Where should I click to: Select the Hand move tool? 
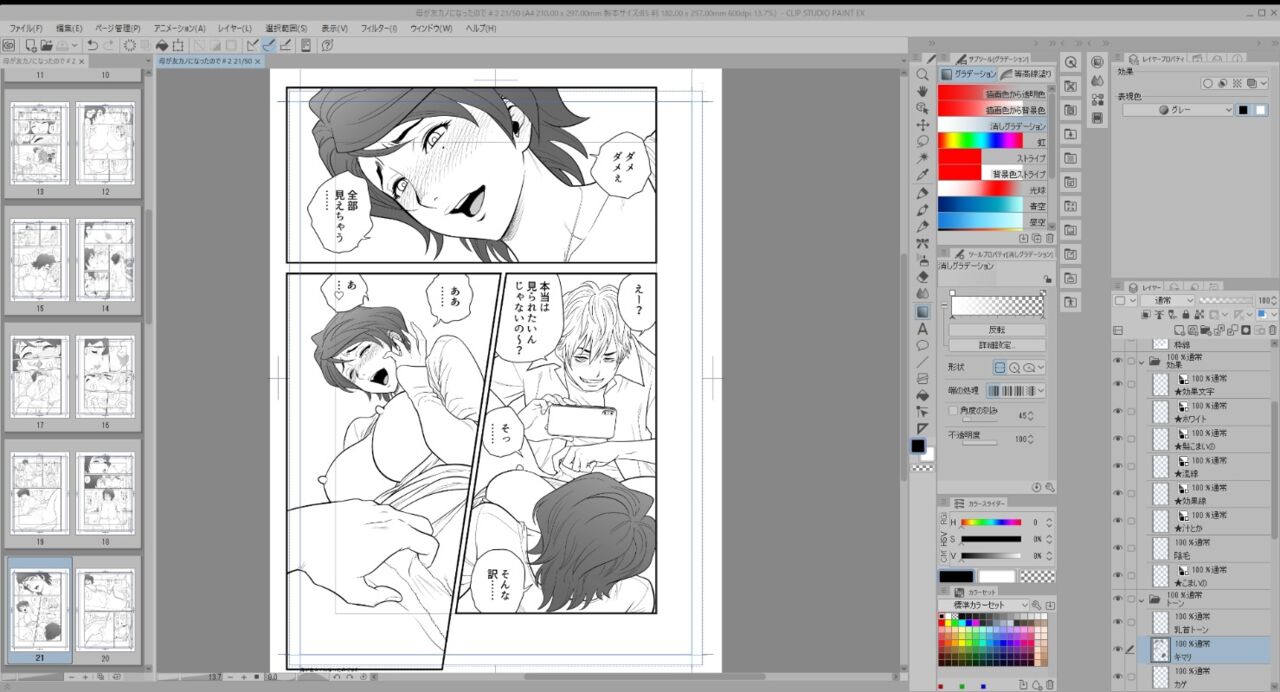click(922, 91)
